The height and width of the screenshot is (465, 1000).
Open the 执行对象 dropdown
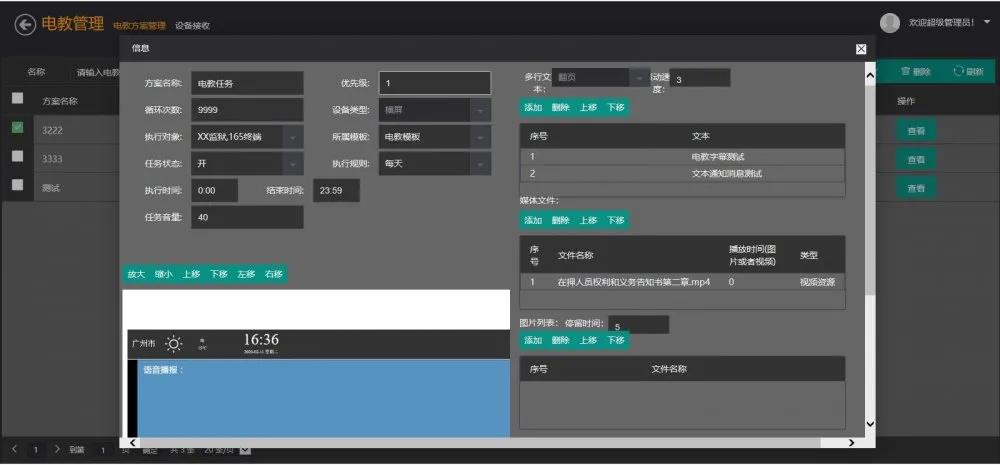click(x=292, y=137)
